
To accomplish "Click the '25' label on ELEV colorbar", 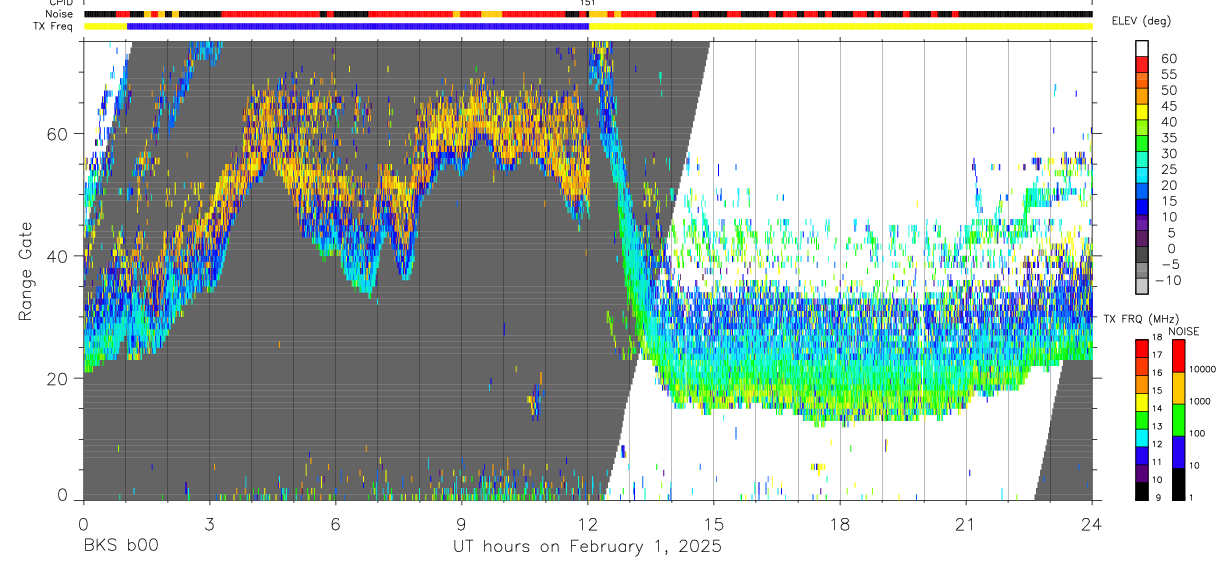I will pyautogui.click(x=1169, y=170).
